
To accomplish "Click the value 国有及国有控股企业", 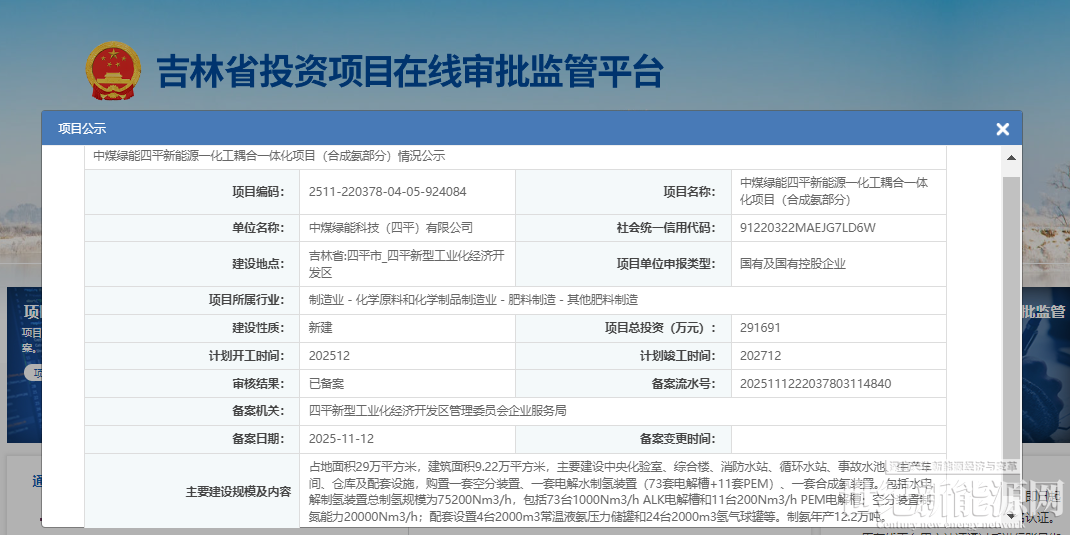I will (793, 264).
